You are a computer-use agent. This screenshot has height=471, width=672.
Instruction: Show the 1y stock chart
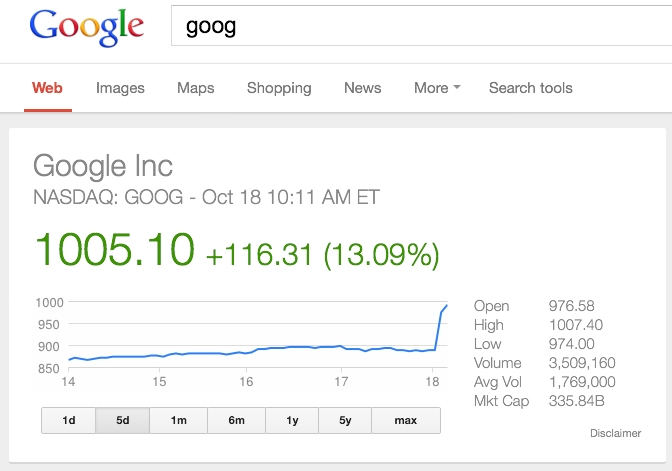pyautogui.click(x=292, y=420)
